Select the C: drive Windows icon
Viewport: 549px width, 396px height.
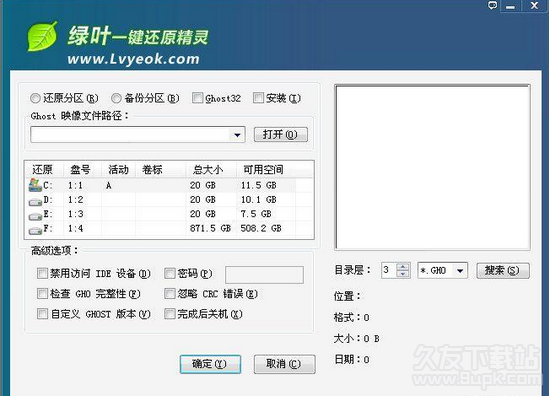tap(35, 185)
